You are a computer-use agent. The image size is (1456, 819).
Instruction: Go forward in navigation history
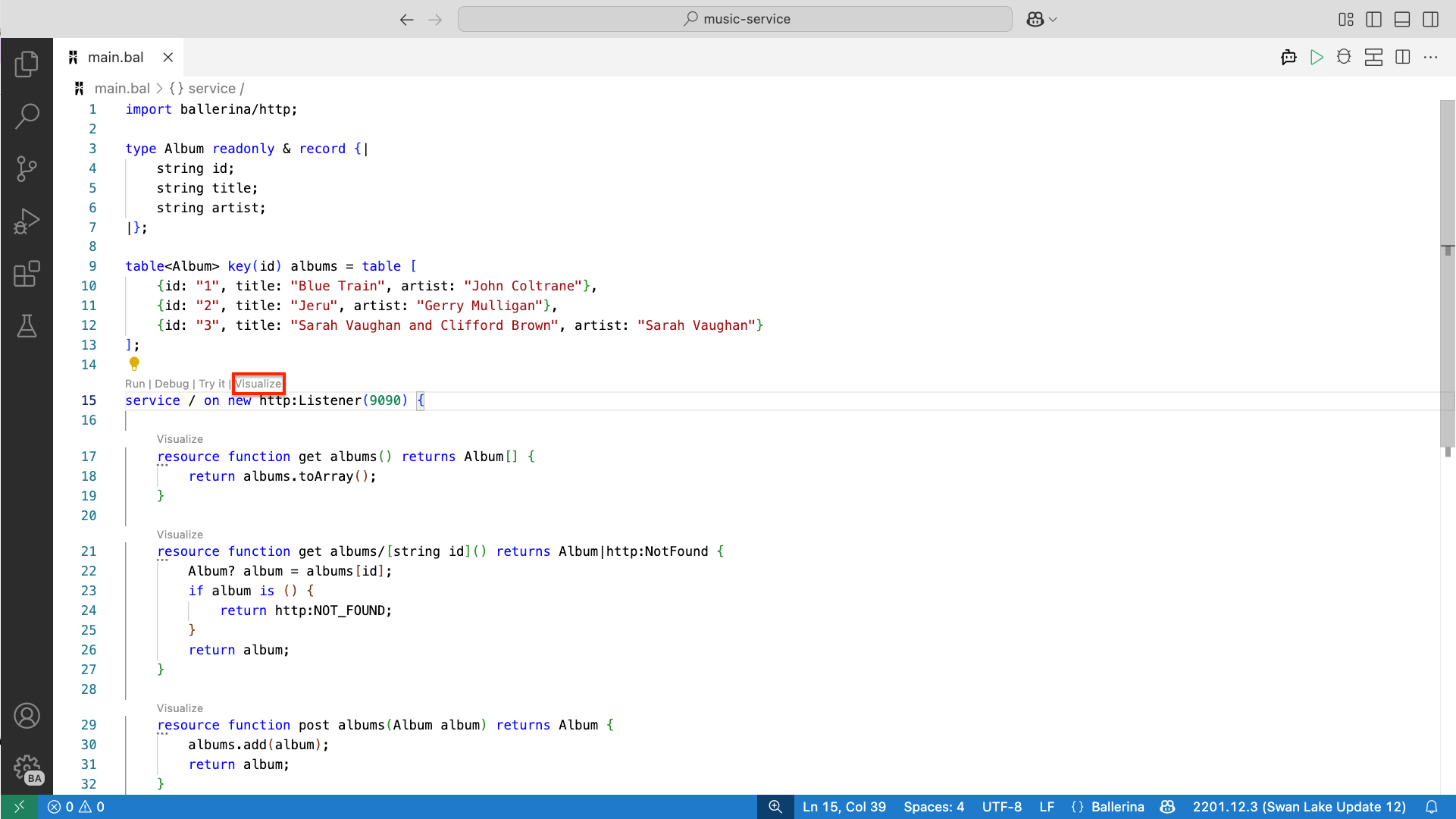coord(435,20)
